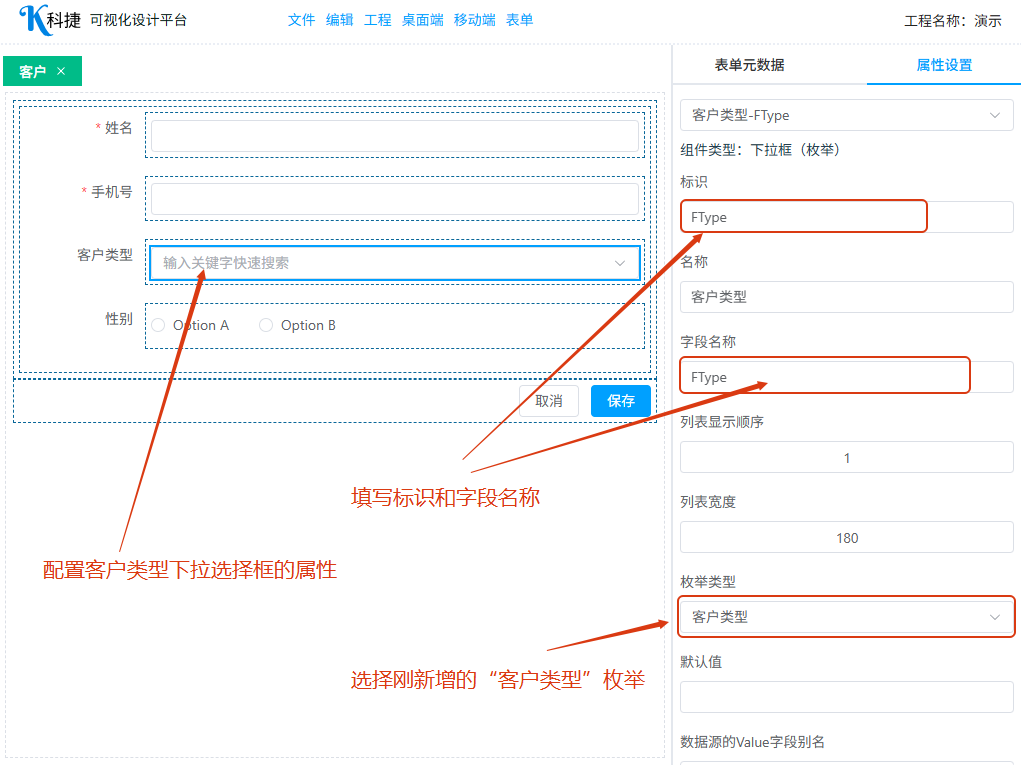Open the 枚举类型 dropdown chevron

pos(994,617)
